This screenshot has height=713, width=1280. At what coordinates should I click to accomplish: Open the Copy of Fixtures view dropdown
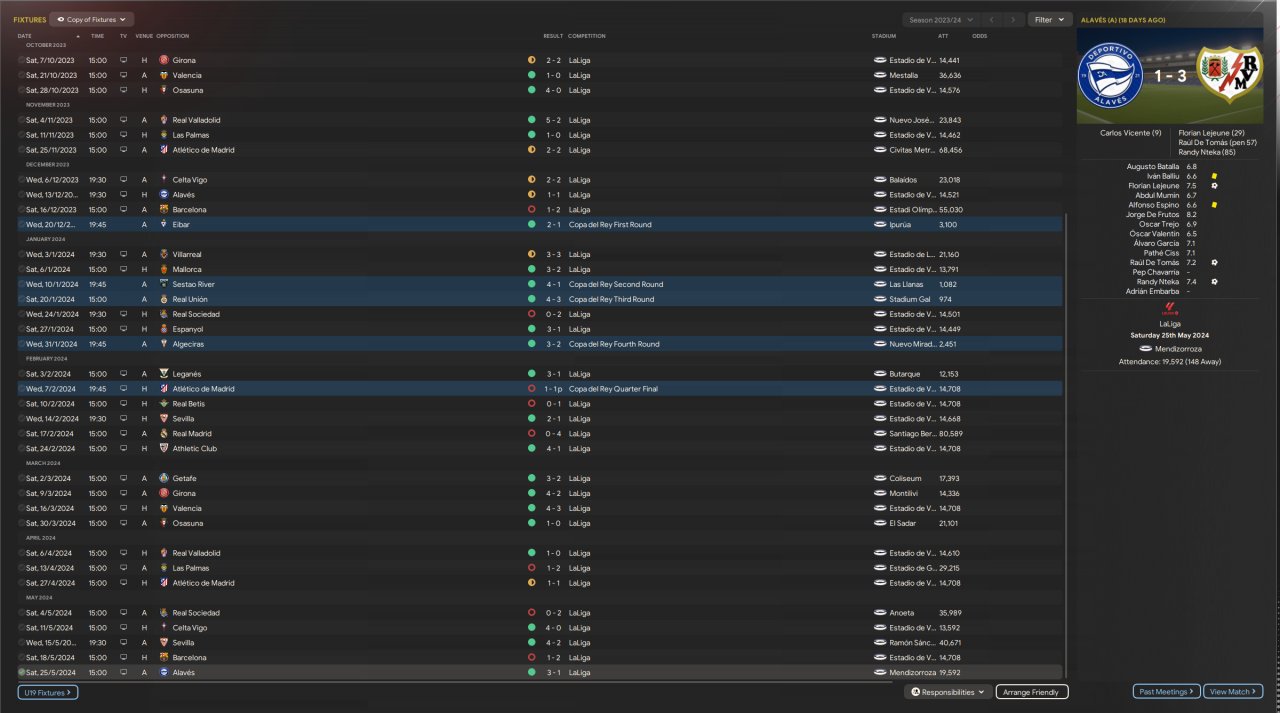pos(91,19)
